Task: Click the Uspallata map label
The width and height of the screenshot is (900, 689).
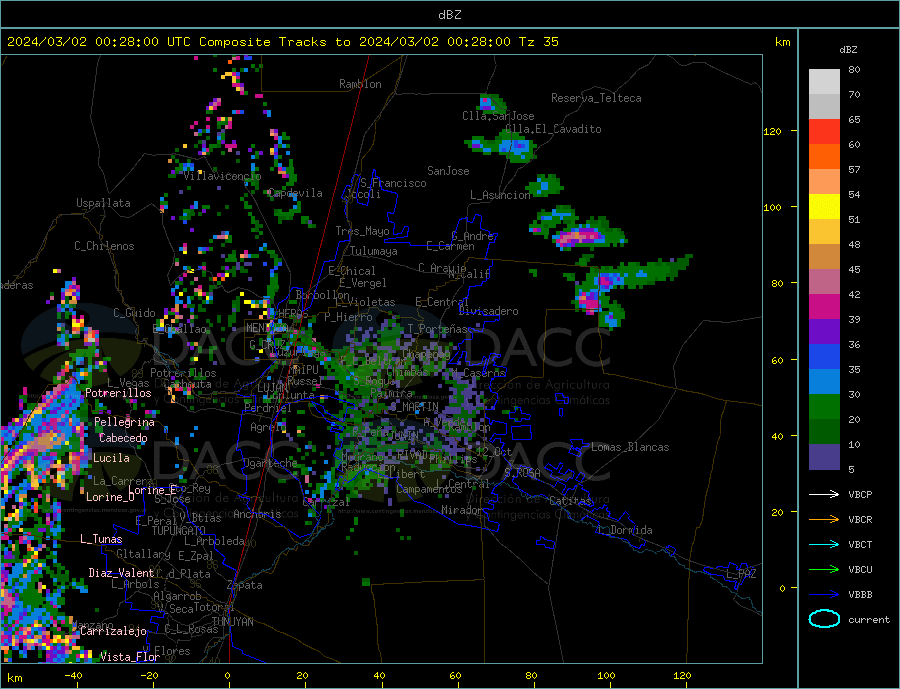Action: (x=103, y=203)
